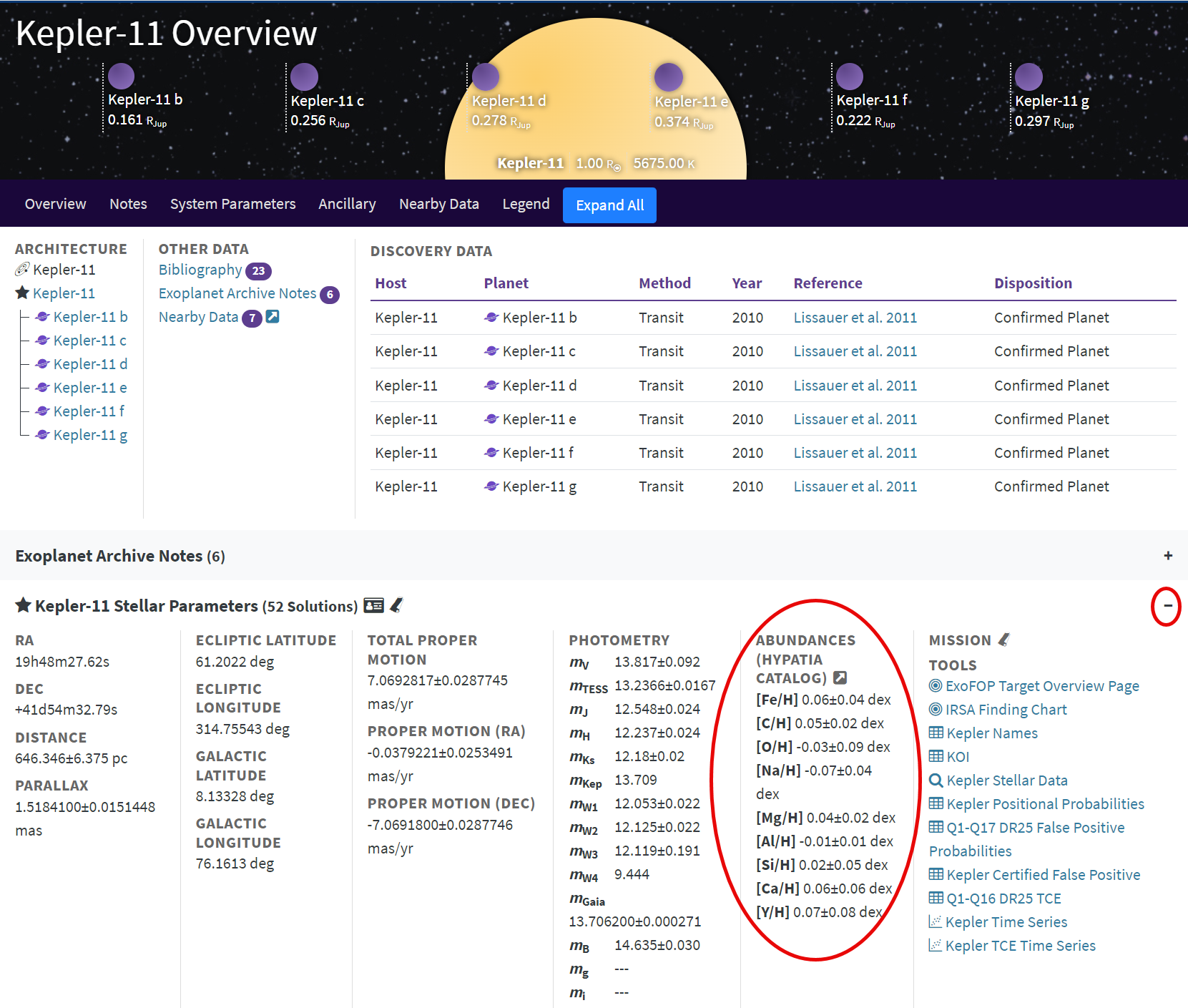This screenshot has width=1188, height=1008.
Task: Click the Kepler-11 f planet circle in the banner
Action: click(x=850, y=77)
